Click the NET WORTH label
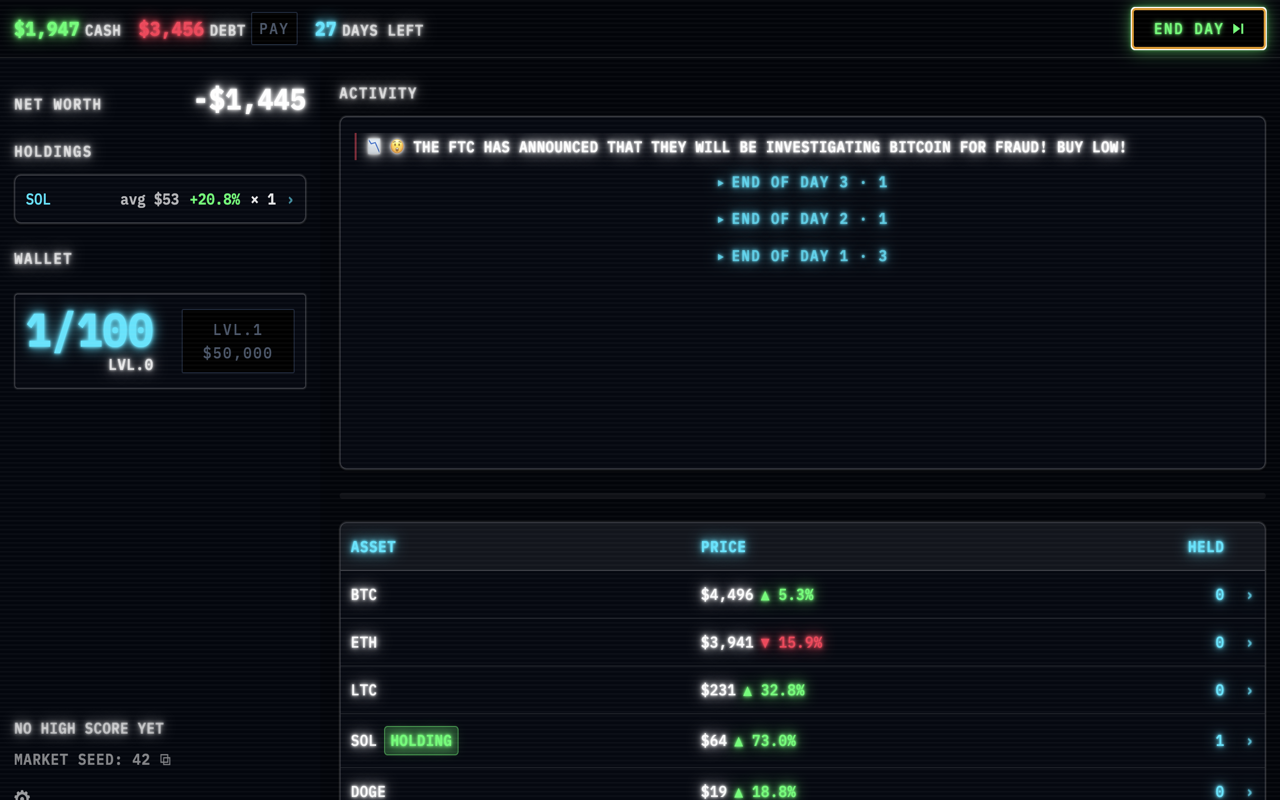This screenshot has height=800, width=1280. click(x=58, y=104)
